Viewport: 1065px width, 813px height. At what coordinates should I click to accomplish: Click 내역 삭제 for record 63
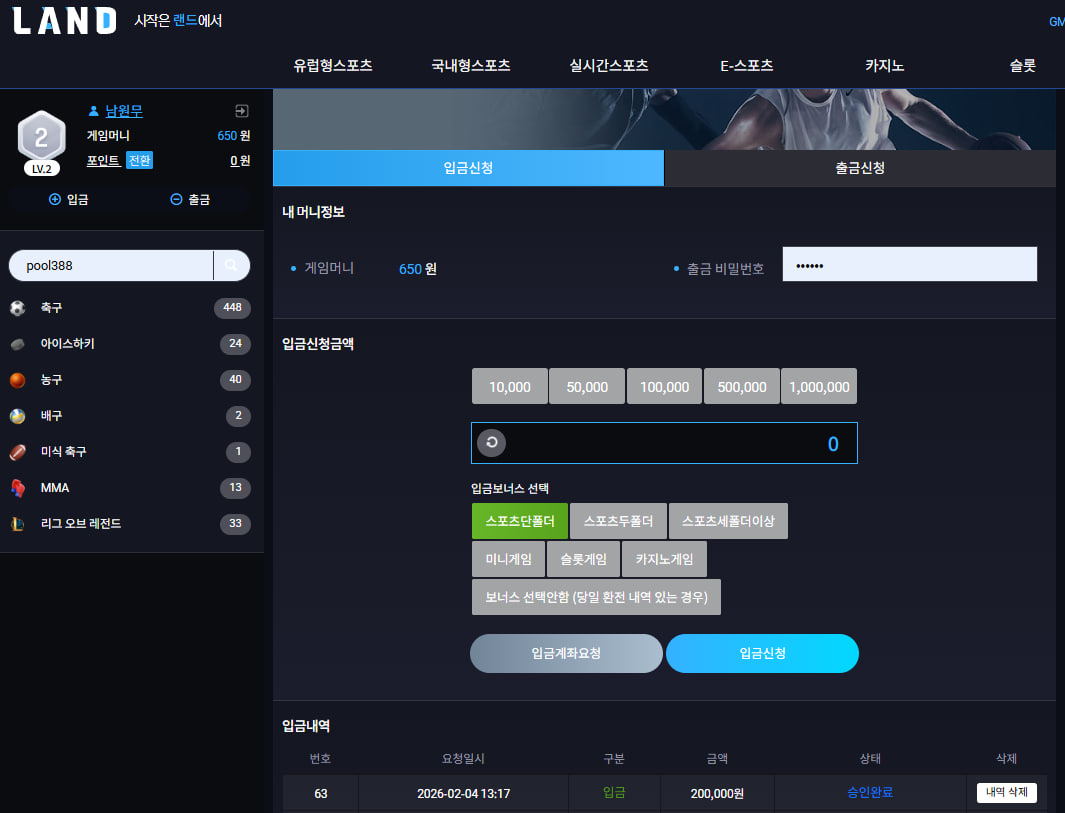tap(1007, 793)
